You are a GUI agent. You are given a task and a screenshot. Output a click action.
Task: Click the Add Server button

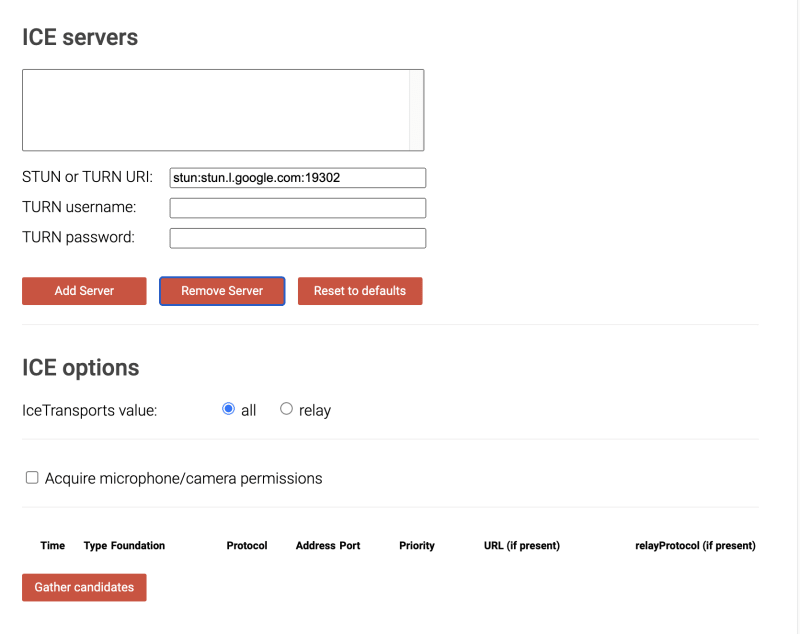(x=84, y=291)
